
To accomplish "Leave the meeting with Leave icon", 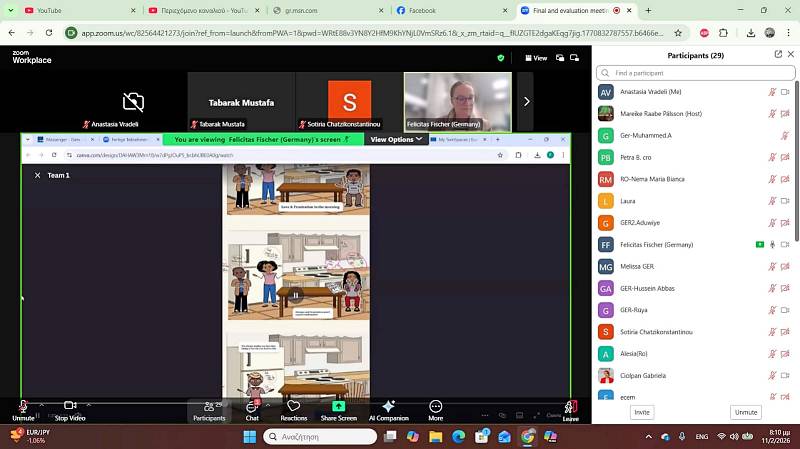I will tap(570, 409).
